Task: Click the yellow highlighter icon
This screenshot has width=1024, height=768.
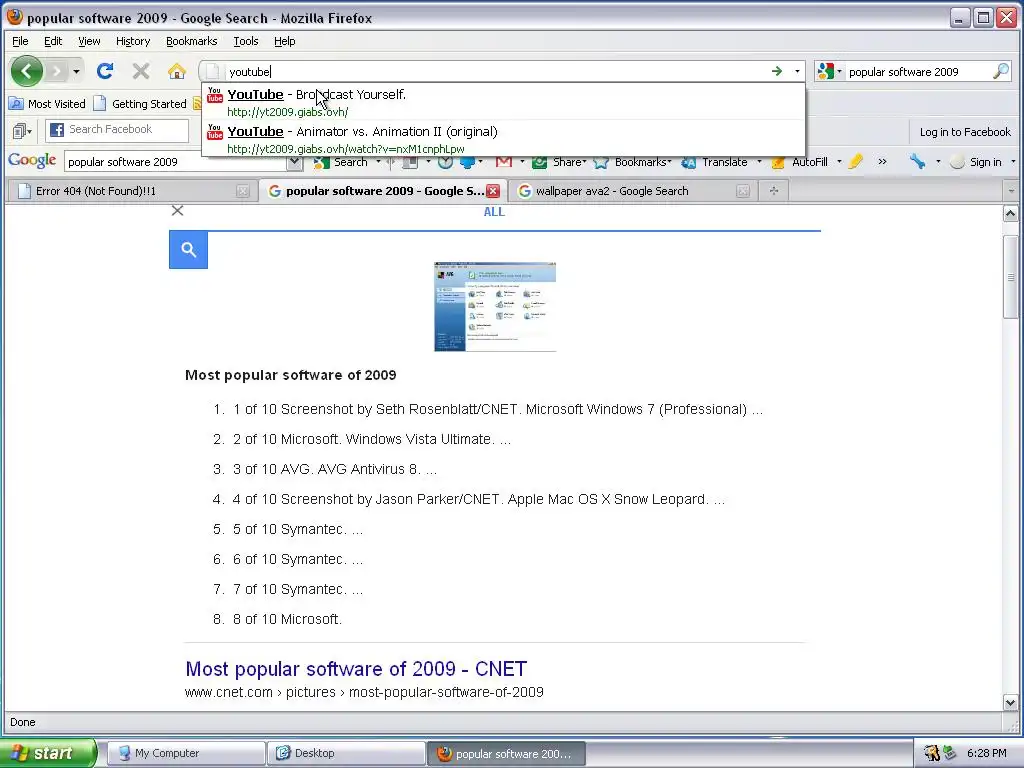Action: tap(856, 162)
